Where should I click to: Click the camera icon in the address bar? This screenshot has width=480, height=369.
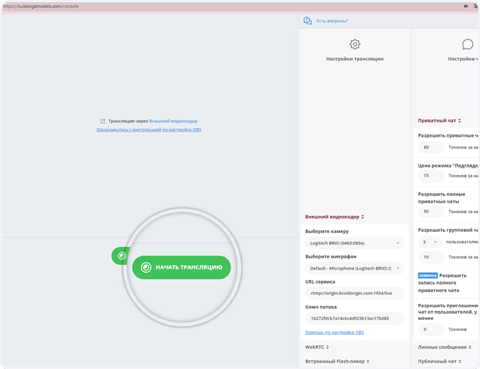(x=466, y=6)
